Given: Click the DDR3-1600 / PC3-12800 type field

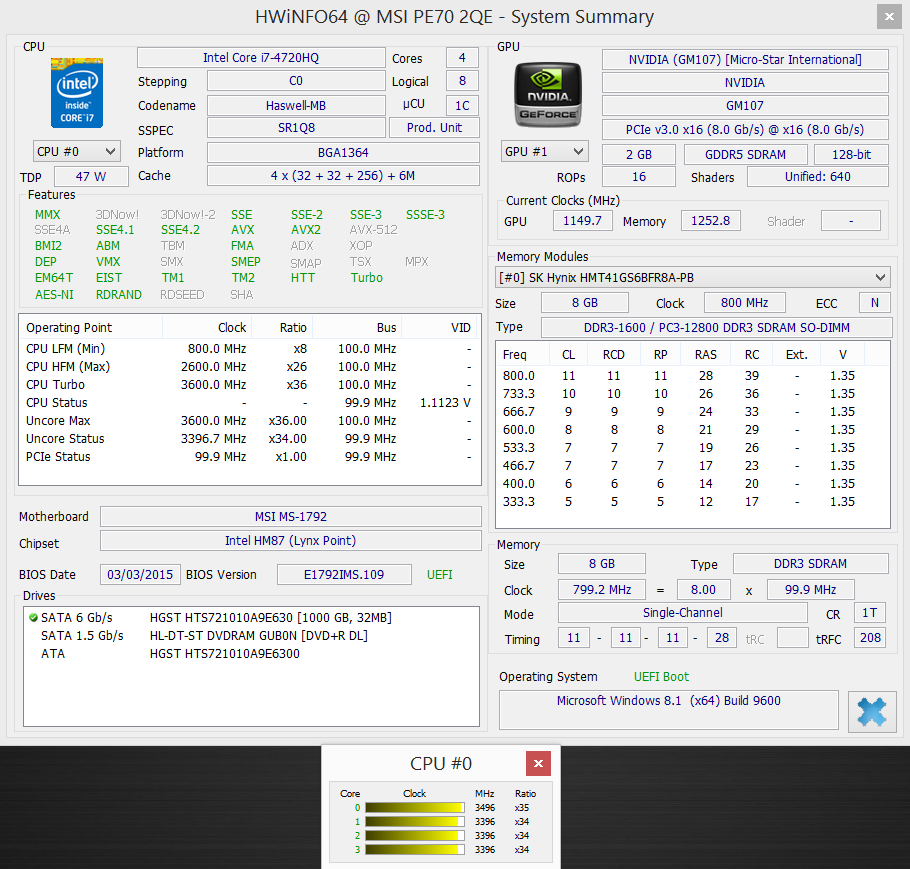Looking at the screenshot, I should pyautogui.click(x=717, y=327).
